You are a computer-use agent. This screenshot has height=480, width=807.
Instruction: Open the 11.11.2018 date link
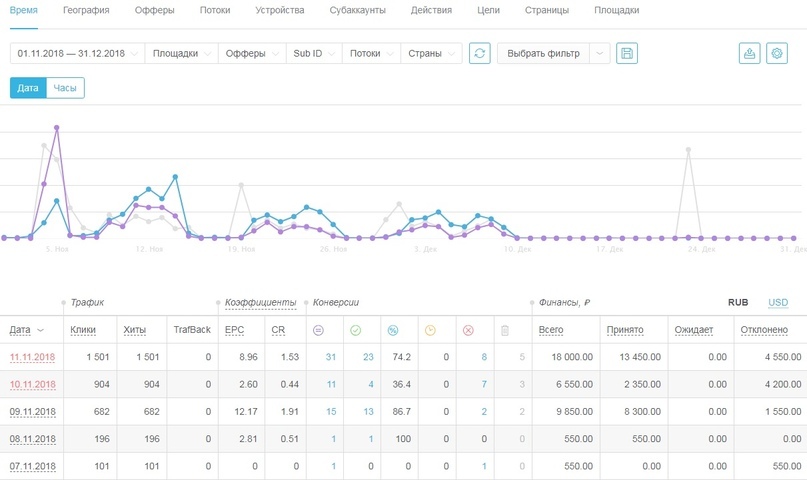click(x=32, y=356)
